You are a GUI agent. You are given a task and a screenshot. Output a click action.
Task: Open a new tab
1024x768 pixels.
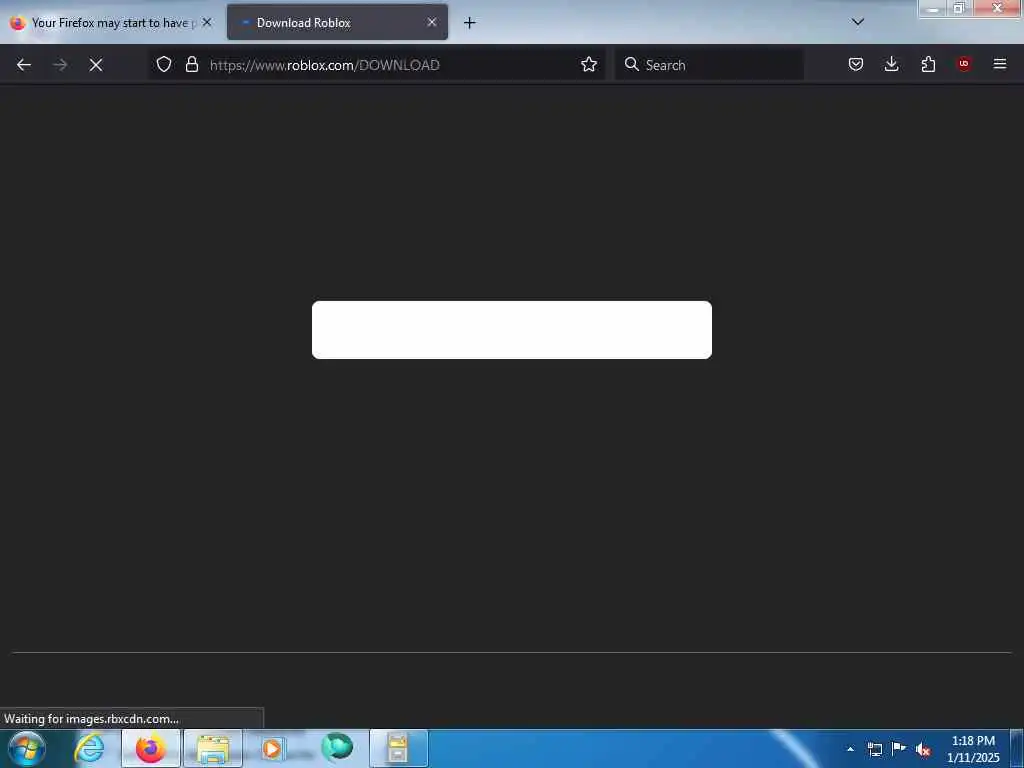pos(470,23)
